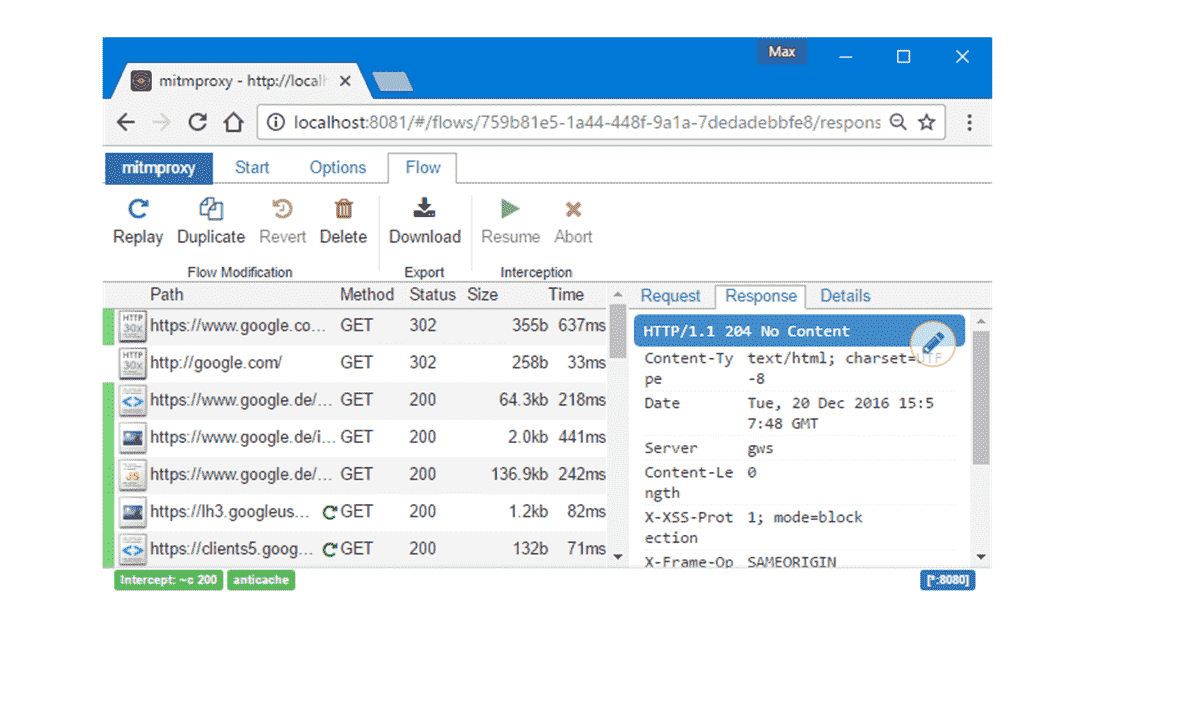Click the zoom magnifier in address bar
Image resolution: width=1200 pixels, height=711 pixels.
tap(898, 122)
